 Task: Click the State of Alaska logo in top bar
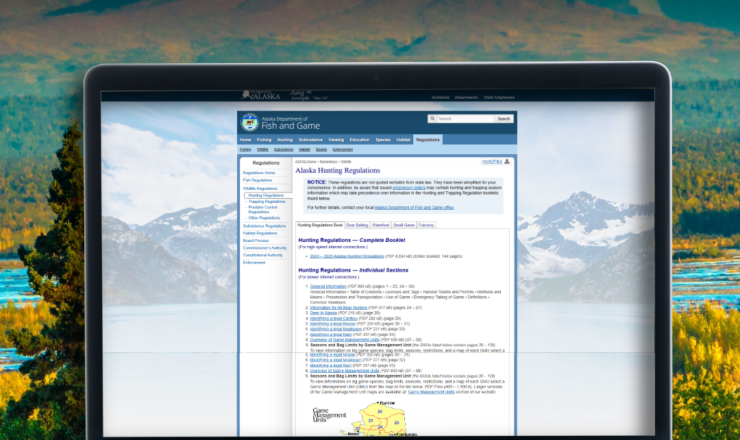pyautogui.click(x=261, y=95)
